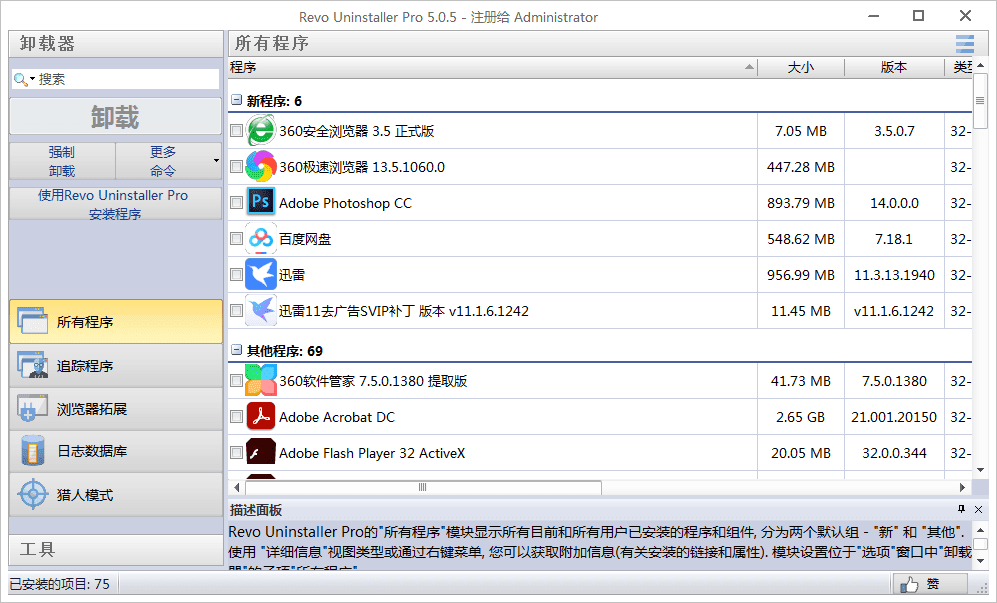Click the Adobe Flash Player 32 ActiveX icon
Viewport: 997px width, 603px height.
pos(261,453)
